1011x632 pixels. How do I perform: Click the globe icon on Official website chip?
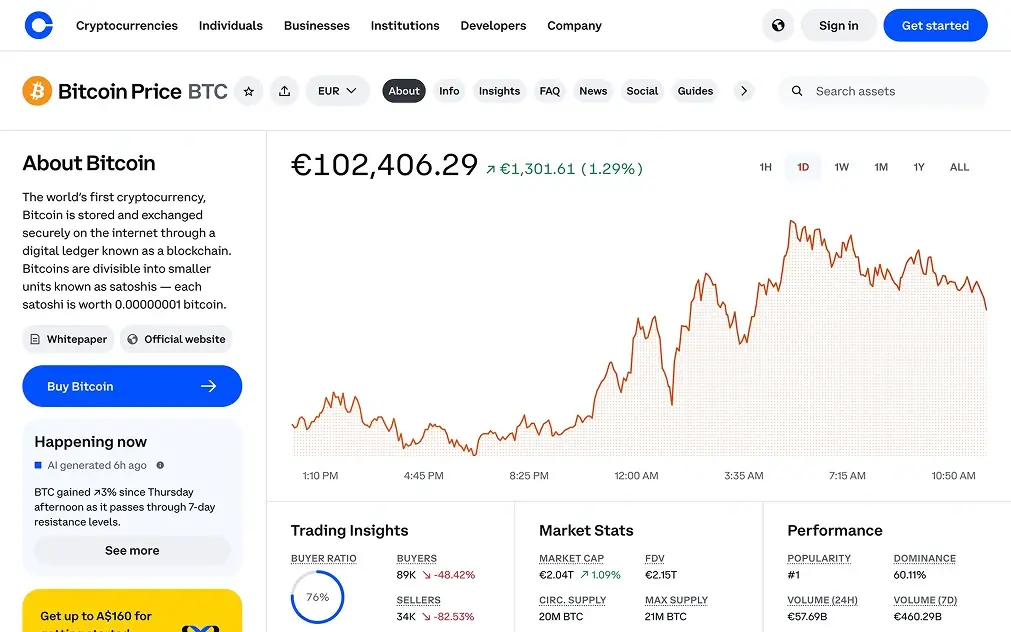[131, 339]
